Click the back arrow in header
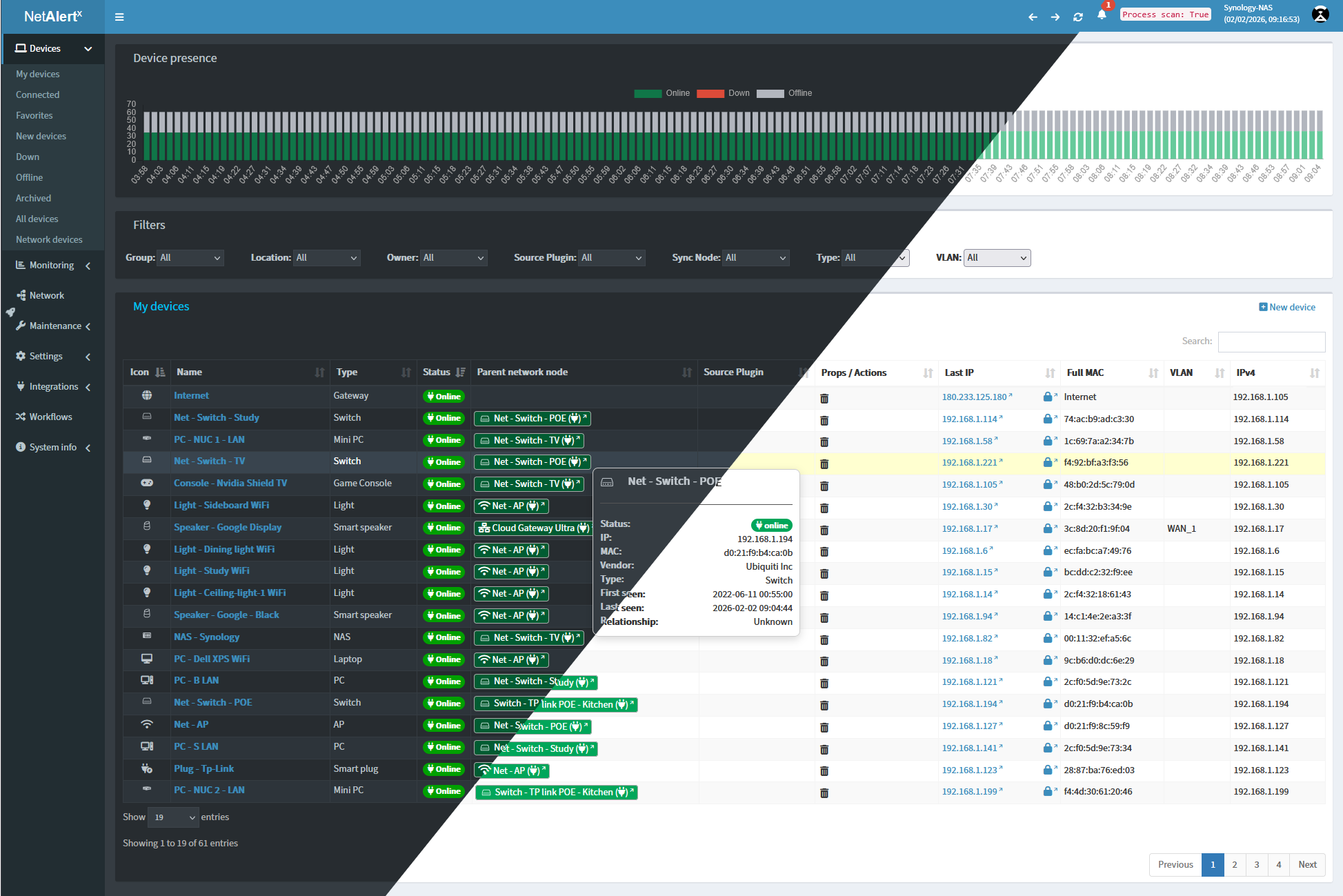 pyautogui.click(x=1033, y=17)
